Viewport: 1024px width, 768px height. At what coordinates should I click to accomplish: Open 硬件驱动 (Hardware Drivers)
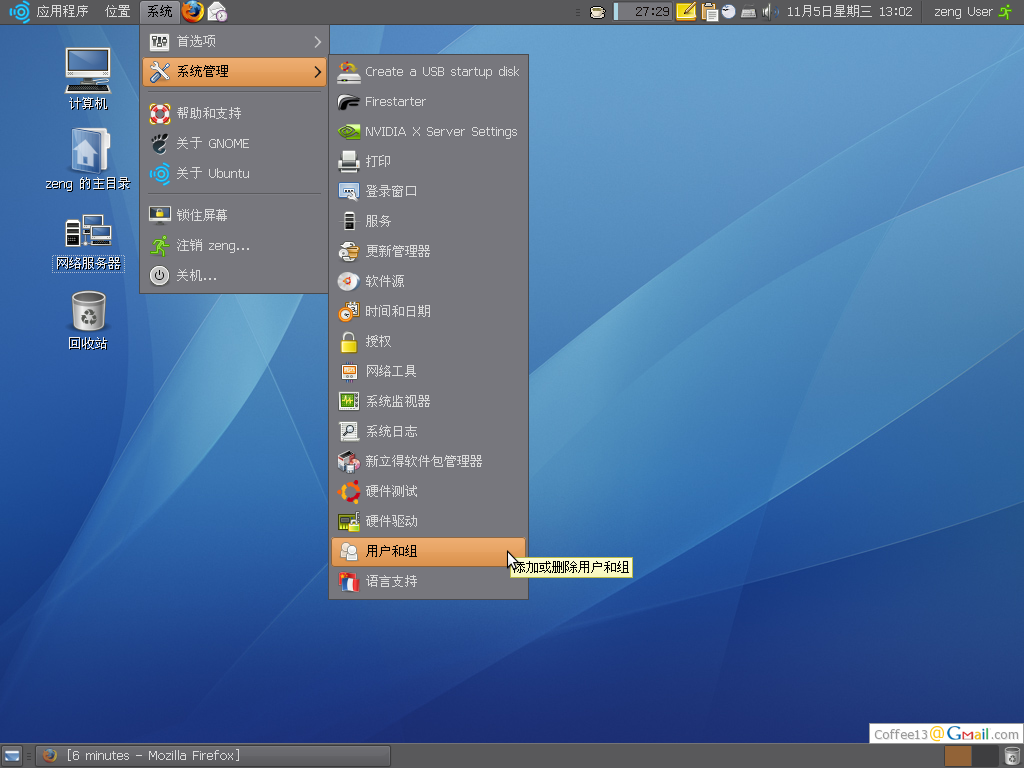coord(428,522)
